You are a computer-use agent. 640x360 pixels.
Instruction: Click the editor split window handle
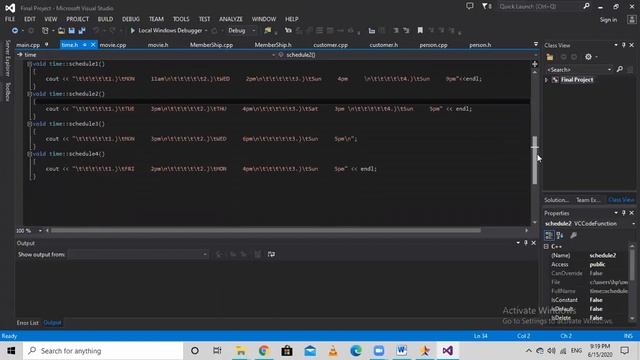(535, 64)
